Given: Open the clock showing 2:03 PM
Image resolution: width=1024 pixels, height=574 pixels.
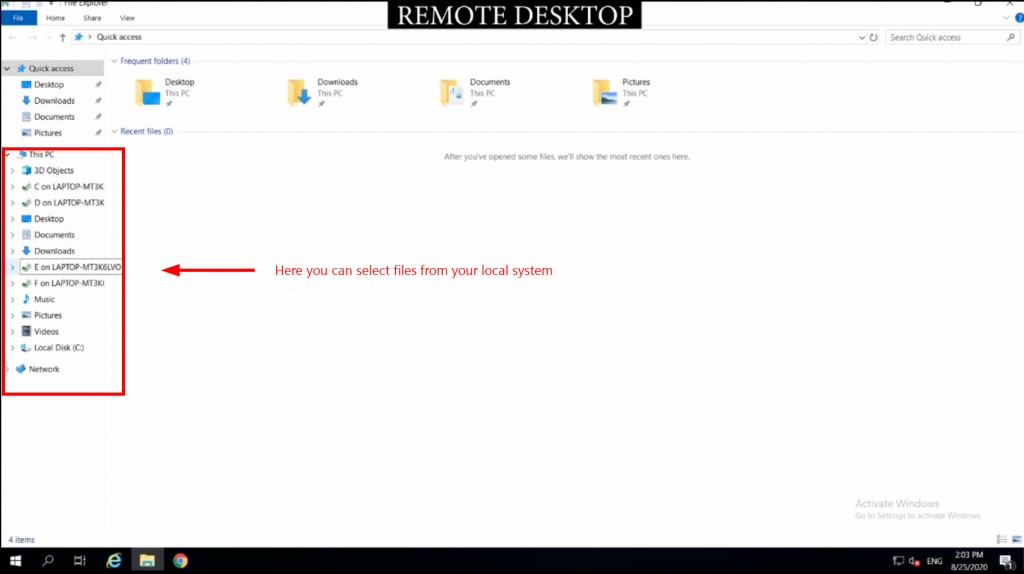Looking at the screenshot, I should click(x=969, y=561).
